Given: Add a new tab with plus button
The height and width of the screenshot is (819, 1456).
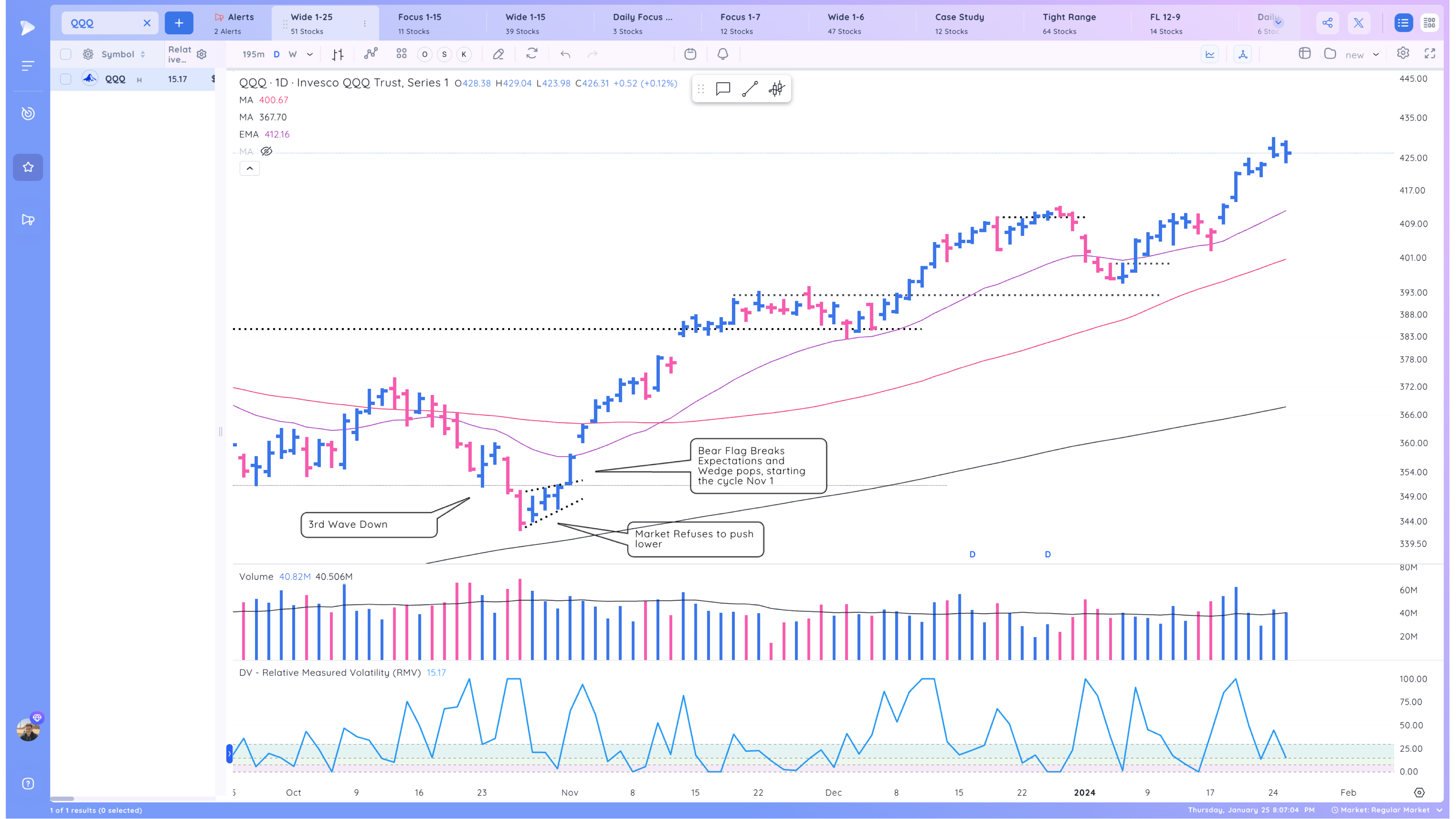Looking at the screenshot, I should pyautogui.click(x=179, y=23).
